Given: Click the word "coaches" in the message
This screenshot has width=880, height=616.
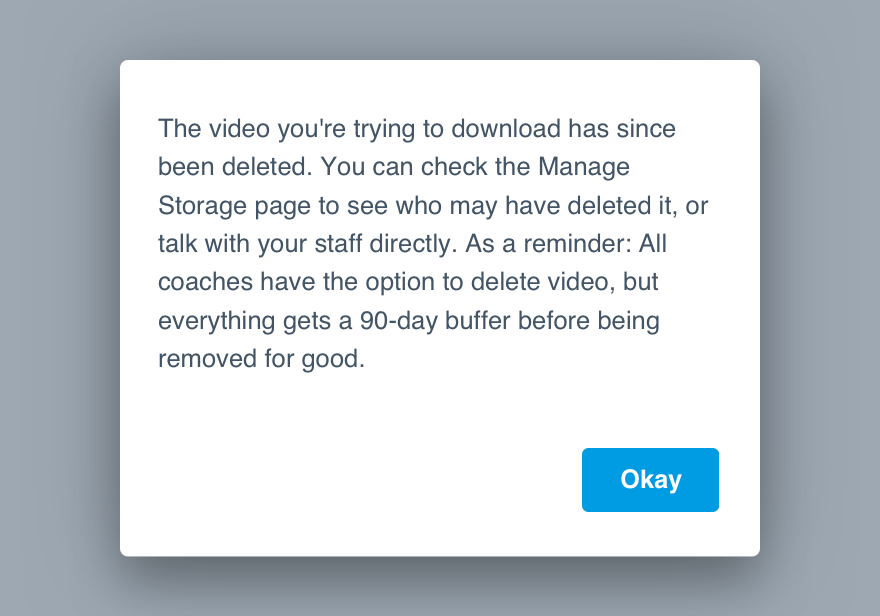Looking at the screenshot, I should click(x=205, y=282).
